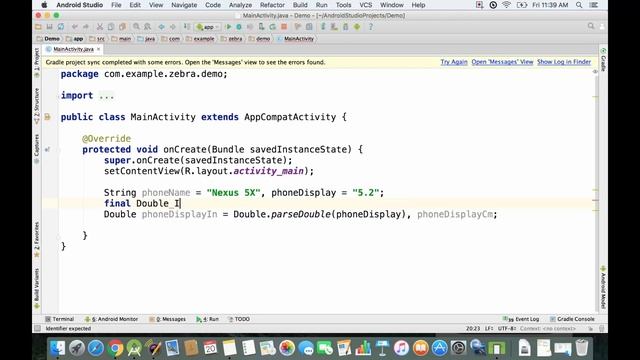Screen dimensions: 640x360
Task: Close the MainActivity.java tab
Action: point(98,49)
